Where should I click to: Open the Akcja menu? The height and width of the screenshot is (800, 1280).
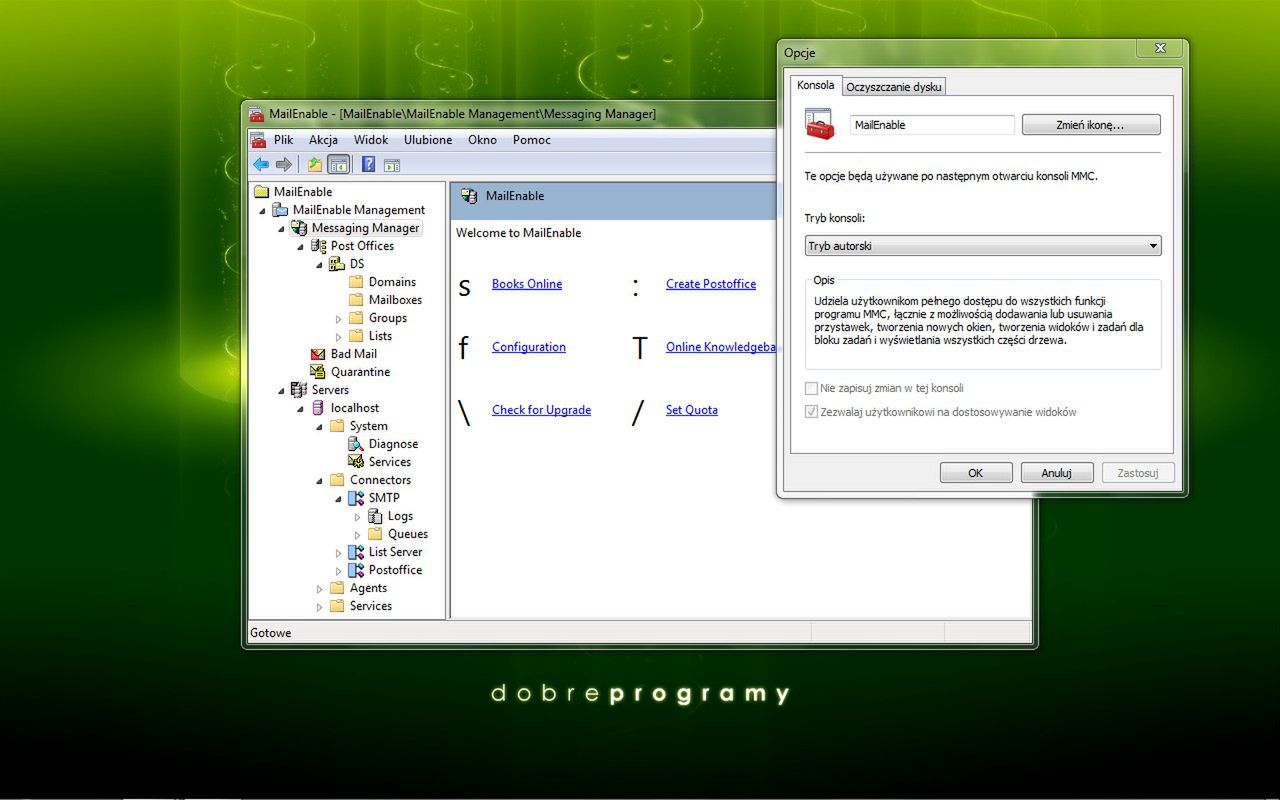click(x=323, y=140)
